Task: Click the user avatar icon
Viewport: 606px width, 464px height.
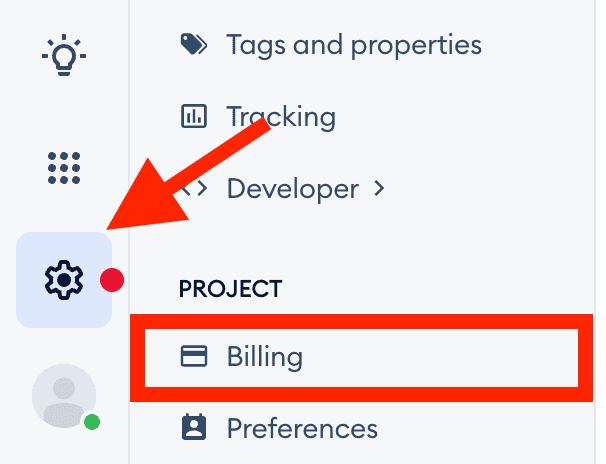Action: coord(64,396)
